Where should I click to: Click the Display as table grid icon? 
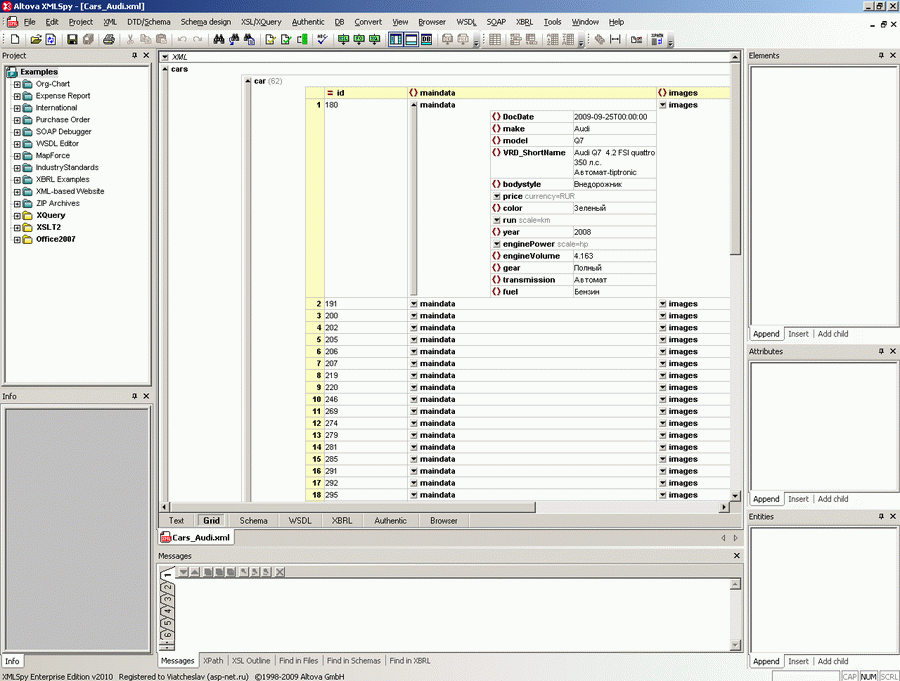pyautogui.click(x=495, y=39)
